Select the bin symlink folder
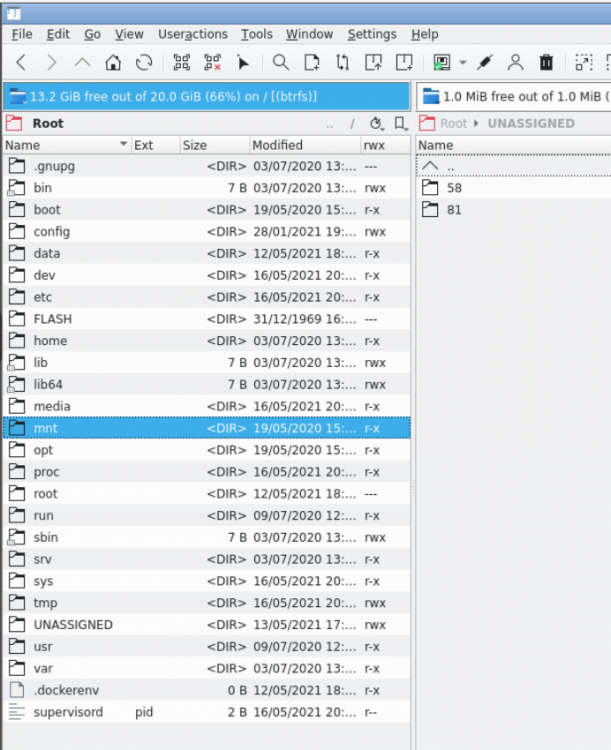The width and height of the screenshot is (611, 750). 207,188
